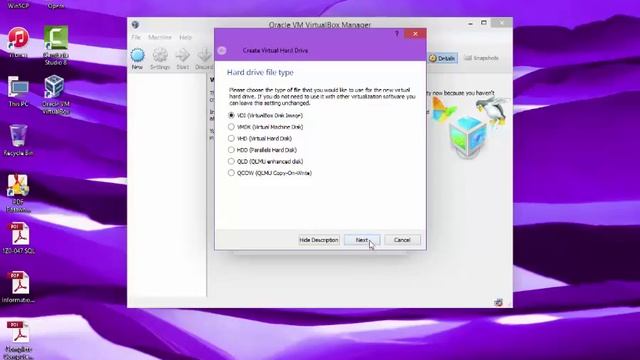Click the Settings gear toolbar icon
The height and width of the screenshot is (360, 640).
coord(160,59)
